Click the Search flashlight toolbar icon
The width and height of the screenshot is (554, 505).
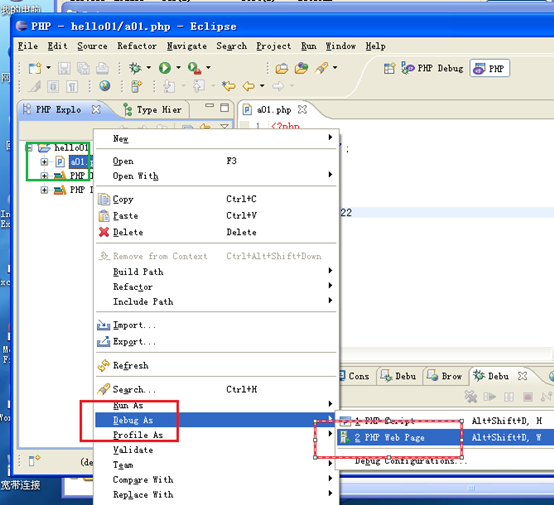(x=322, y=68)
